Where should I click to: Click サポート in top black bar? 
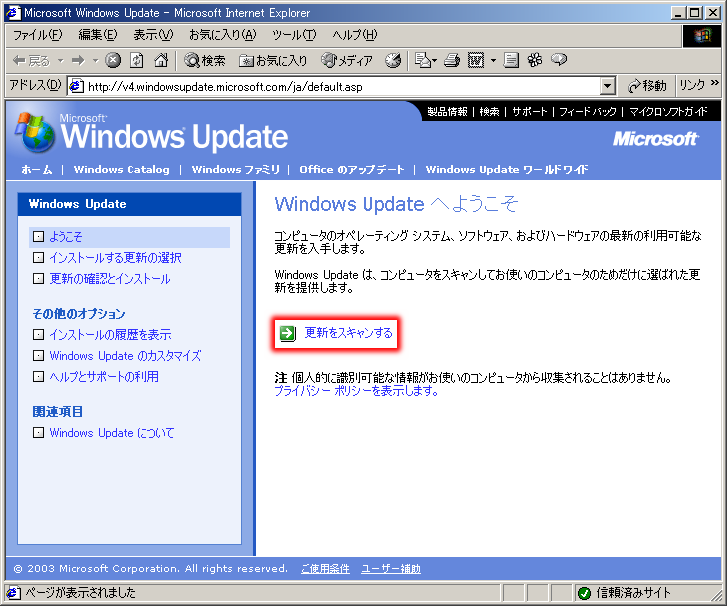529,112
